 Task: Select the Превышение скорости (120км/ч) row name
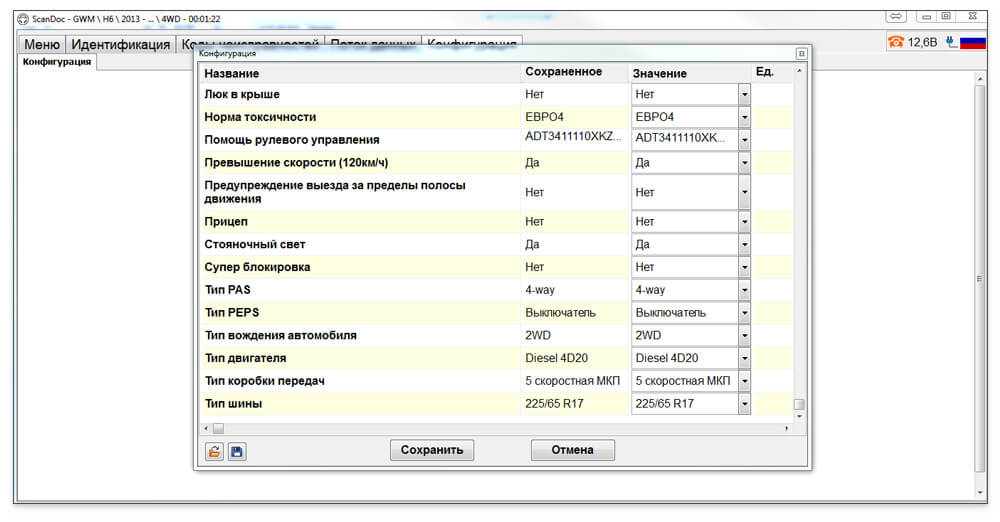pos(296,163)
